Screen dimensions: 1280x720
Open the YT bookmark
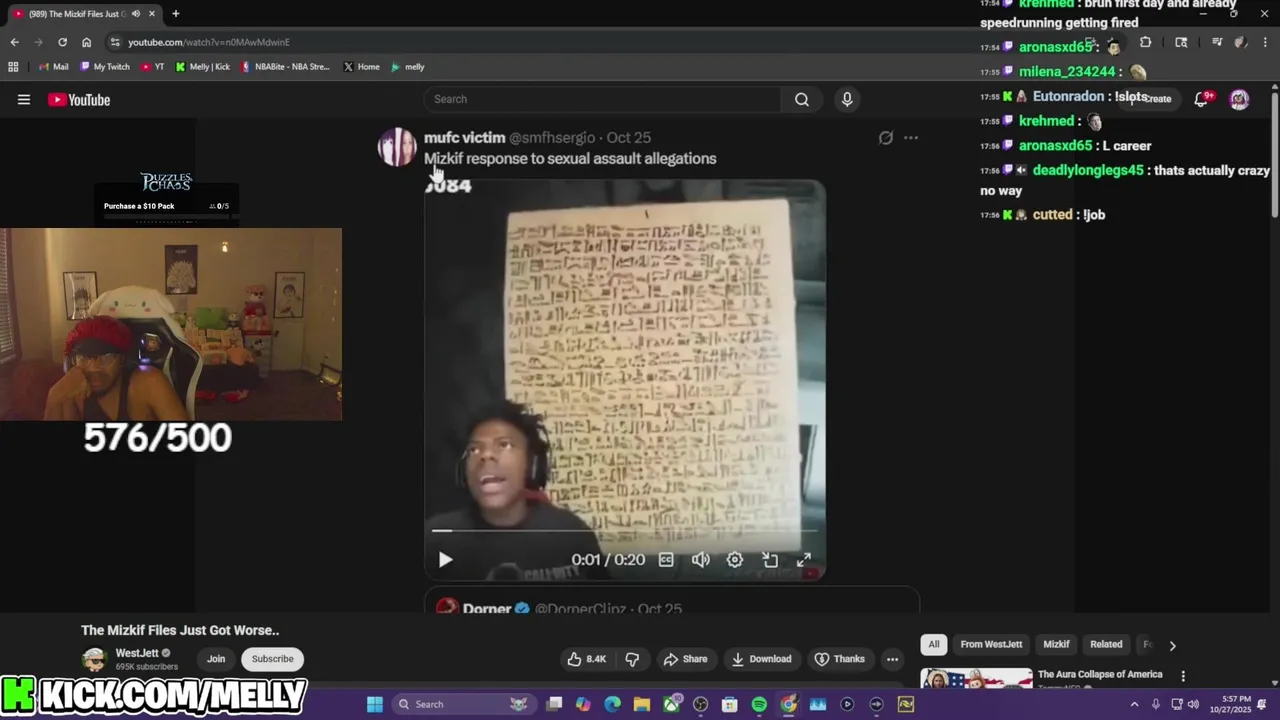[153, 67]
